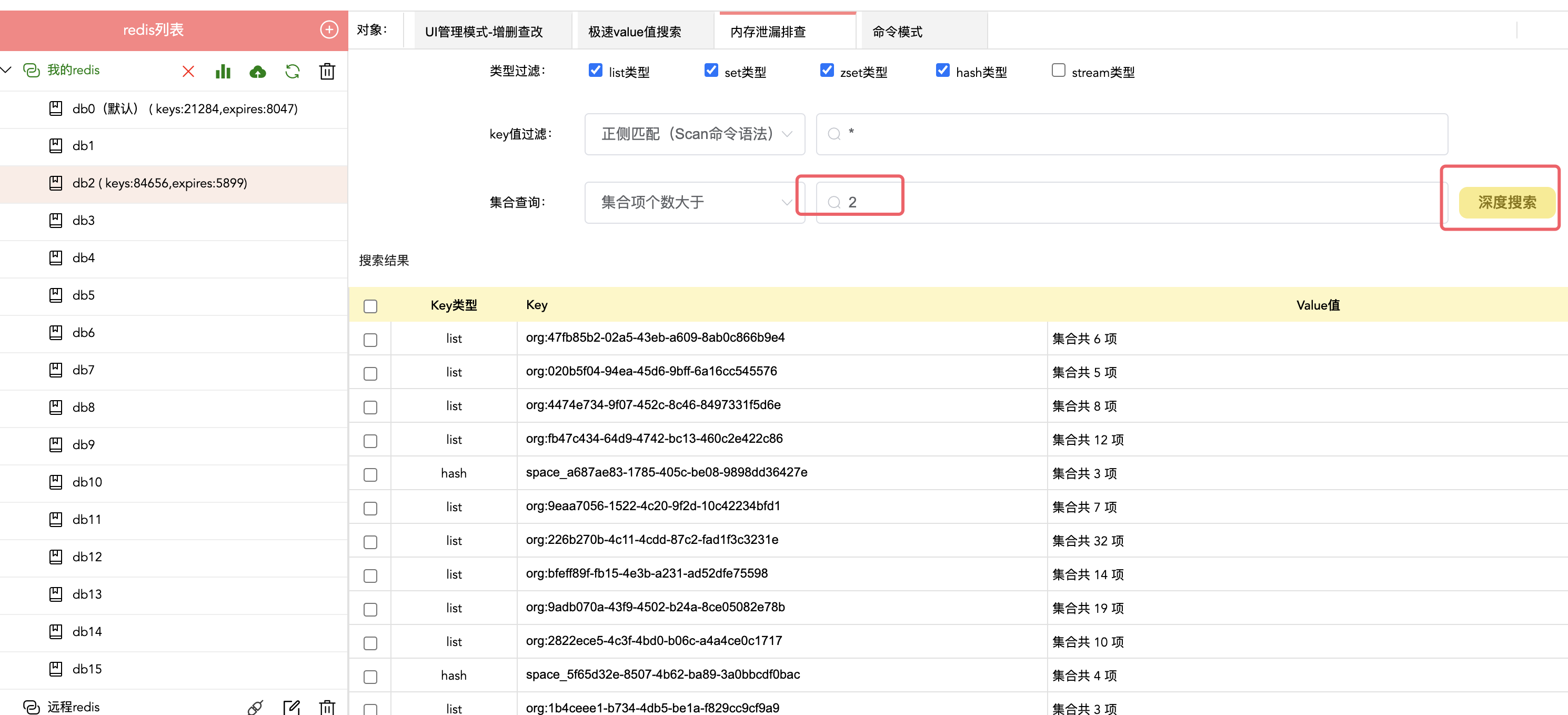The image size is (1568, 715).
Task: Switch to the 极速value值搜索 tab
Action: point(634,32)
